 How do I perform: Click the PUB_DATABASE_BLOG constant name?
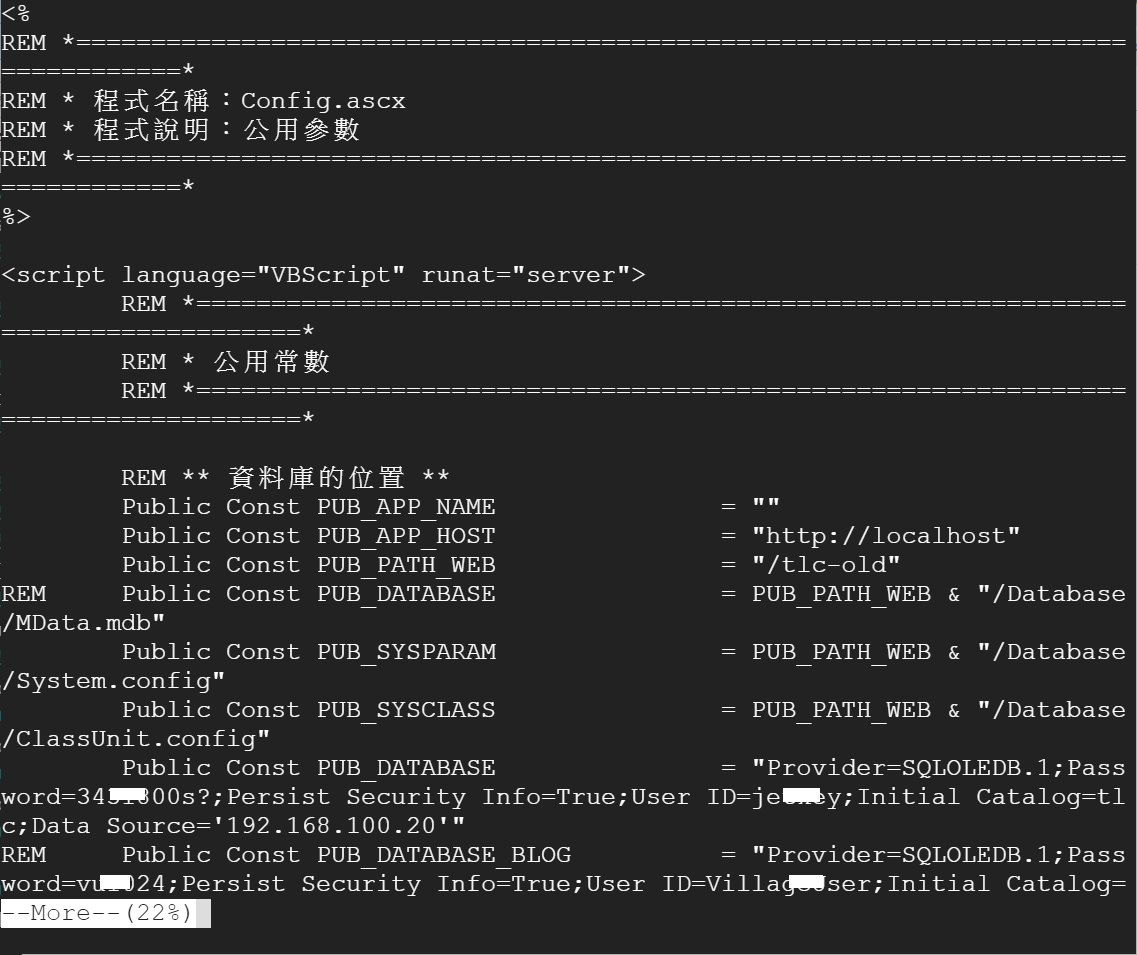[x=444, y=855]
